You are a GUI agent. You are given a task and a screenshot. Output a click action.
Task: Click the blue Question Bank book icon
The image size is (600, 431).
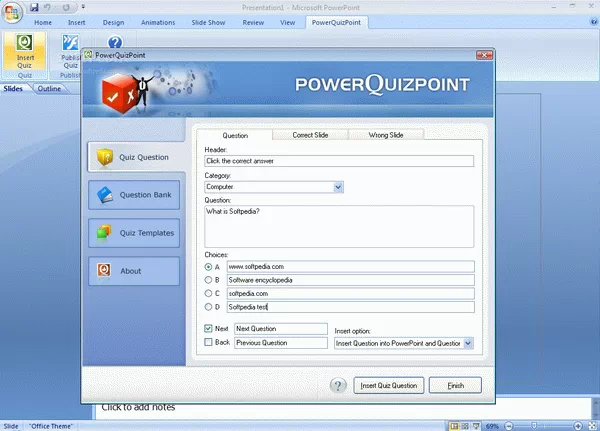click(105, 195)
